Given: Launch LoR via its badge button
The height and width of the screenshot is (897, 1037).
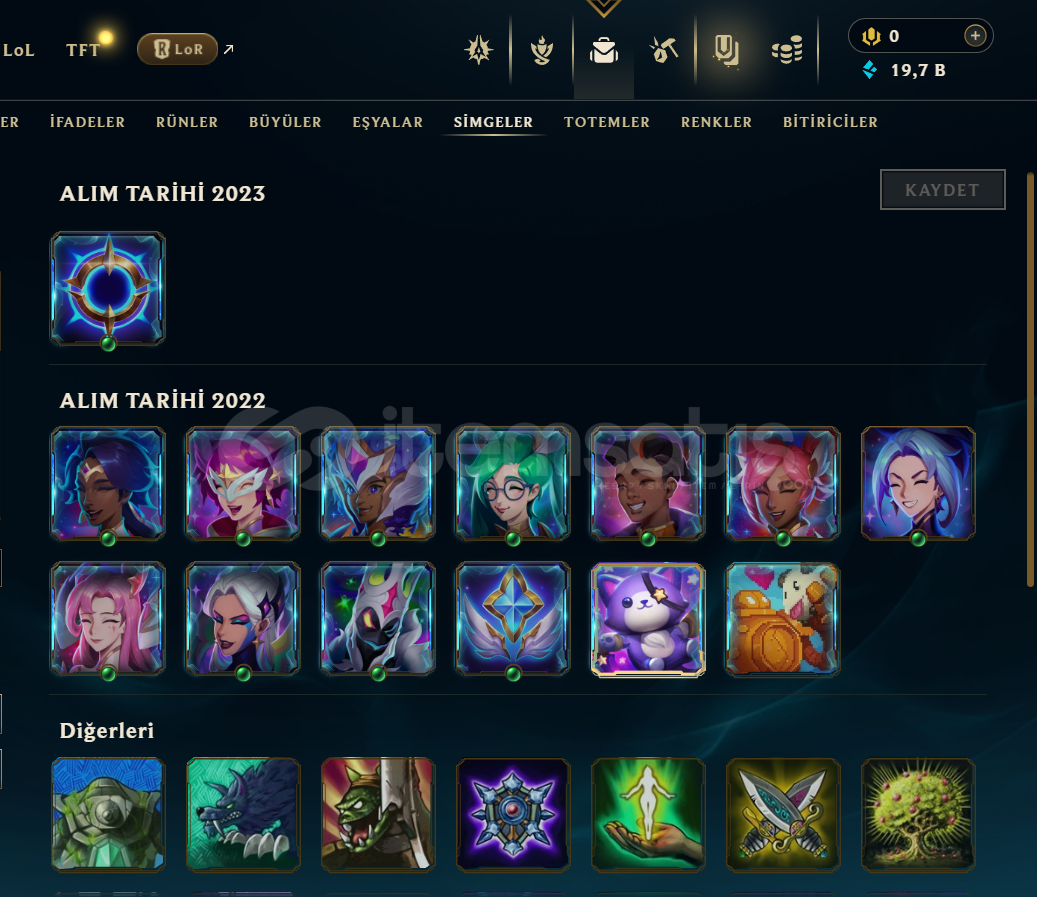Looking at the screenshot, I should point(177,49).
